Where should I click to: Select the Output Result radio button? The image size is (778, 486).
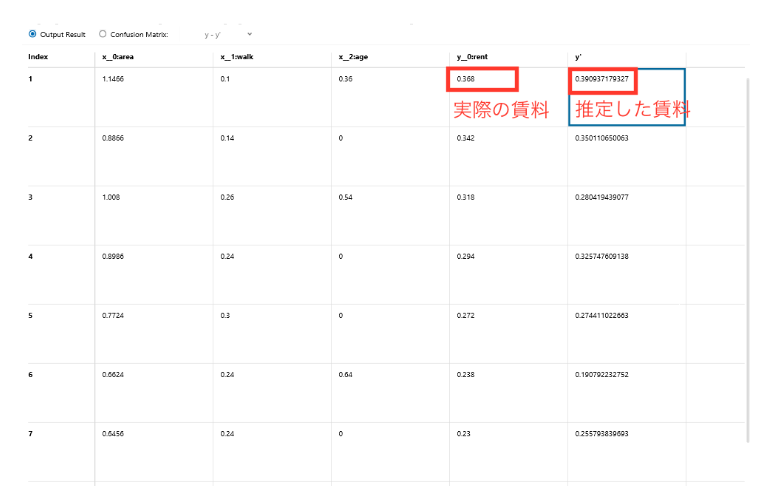(33, 34)
